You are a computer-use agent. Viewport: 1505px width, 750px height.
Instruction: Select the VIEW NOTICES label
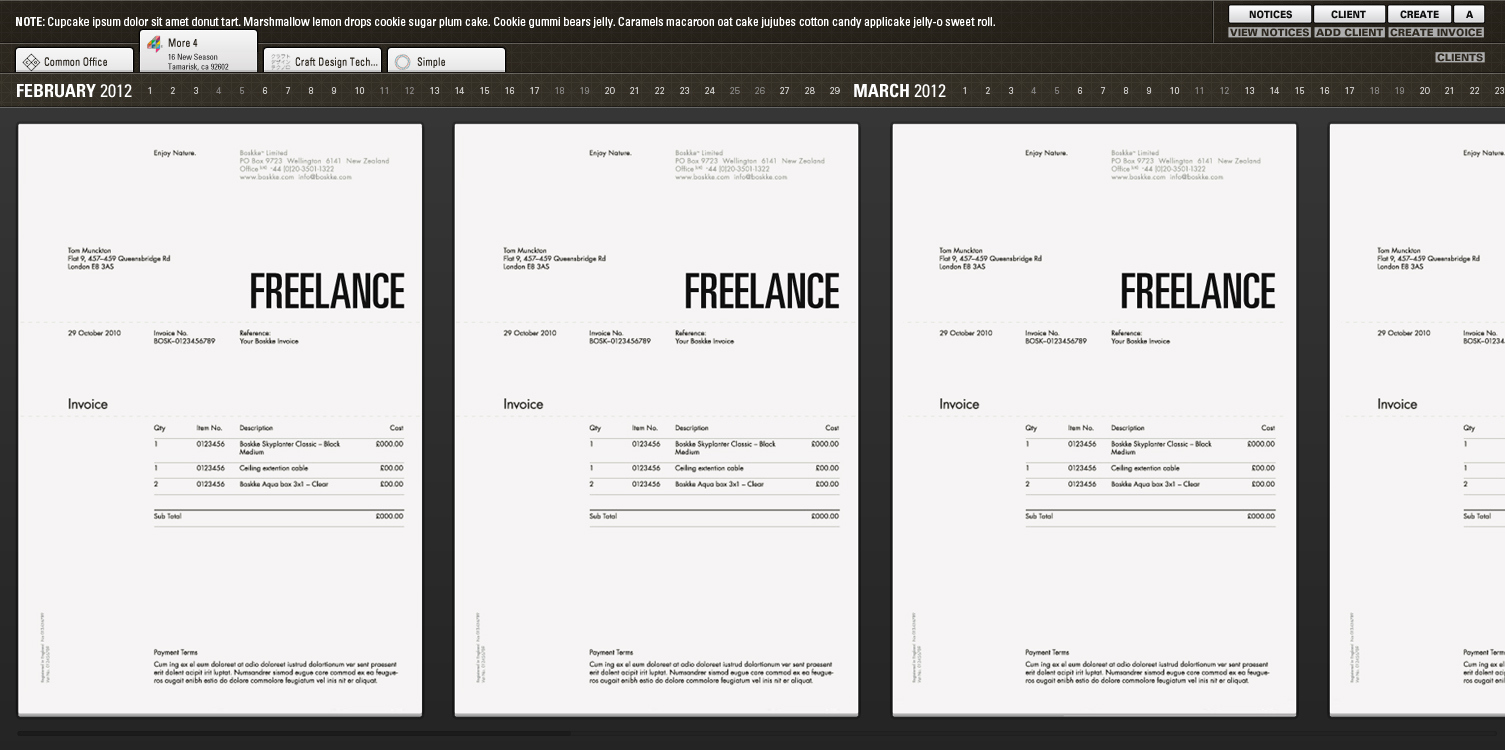[1269, 33]
